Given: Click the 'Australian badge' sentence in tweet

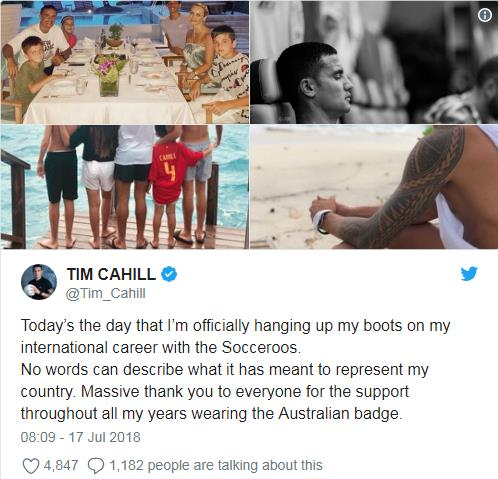Looking at the screenshot, I should tap(339, 414).
